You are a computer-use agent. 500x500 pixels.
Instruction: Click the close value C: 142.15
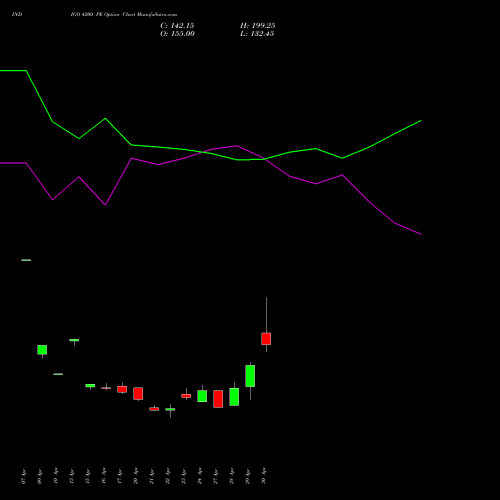pyautogui.click(x=177, y=26)
